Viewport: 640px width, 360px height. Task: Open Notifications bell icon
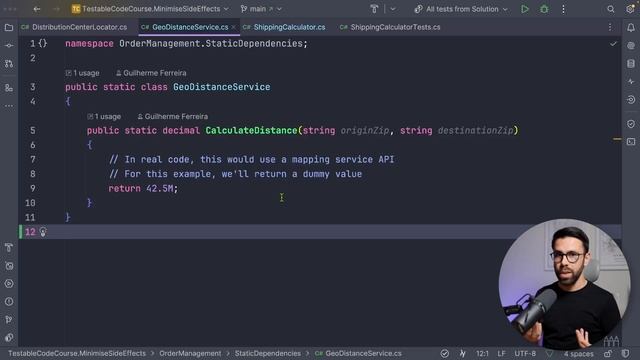coord(631,28)
